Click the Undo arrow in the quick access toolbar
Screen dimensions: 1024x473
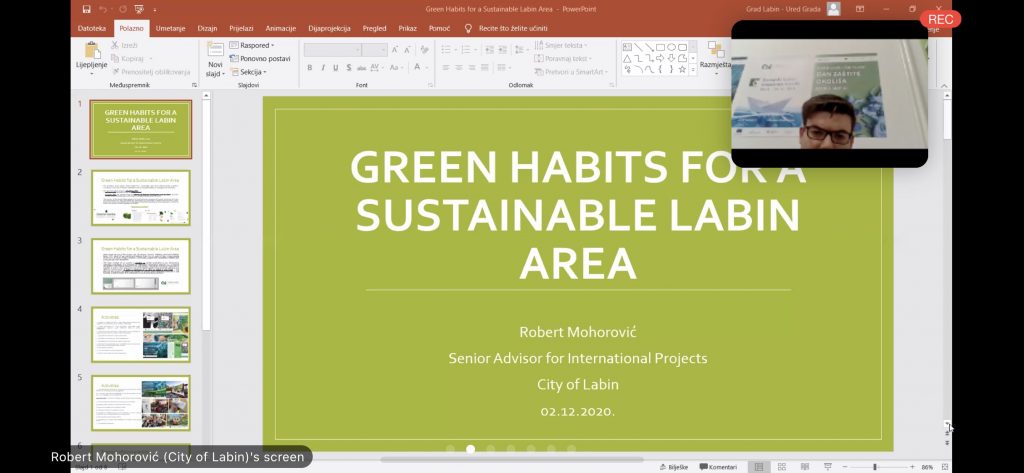(103, 9)
